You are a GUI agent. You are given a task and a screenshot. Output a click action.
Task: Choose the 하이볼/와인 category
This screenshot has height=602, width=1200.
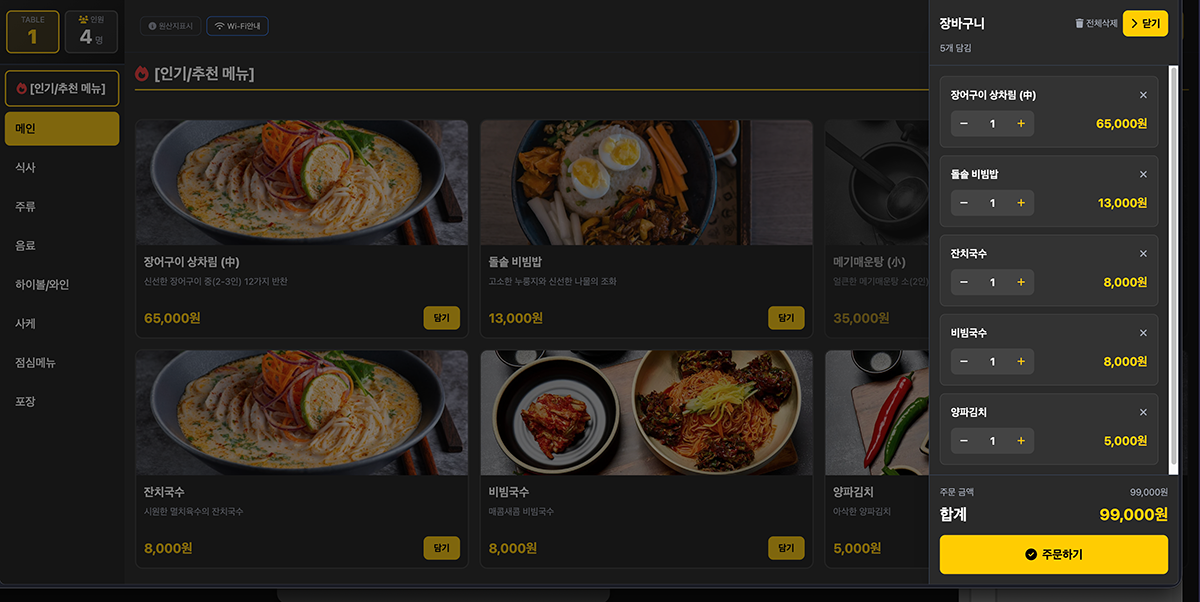62,284
